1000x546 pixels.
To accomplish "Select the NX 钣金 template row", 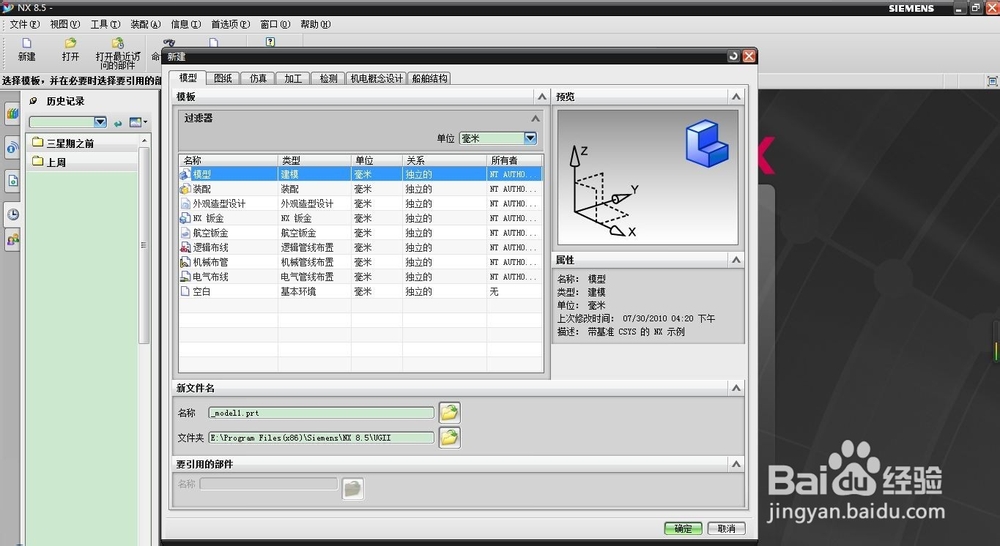I will tap(360, 218).
